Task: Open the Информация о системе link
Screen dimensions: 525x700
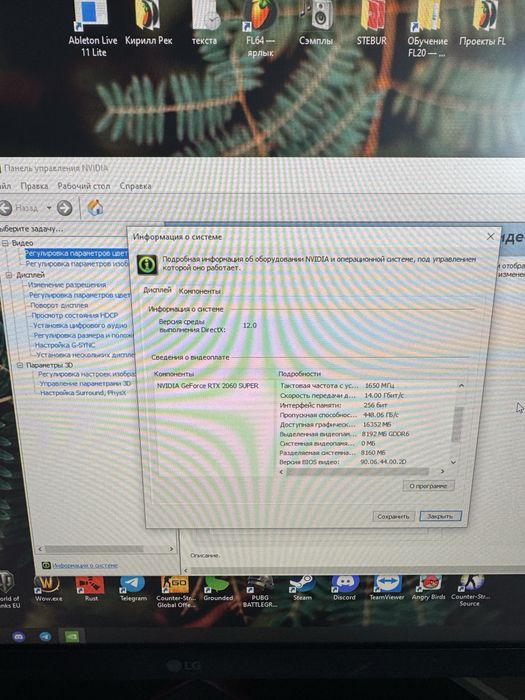Action: [85, 565]
